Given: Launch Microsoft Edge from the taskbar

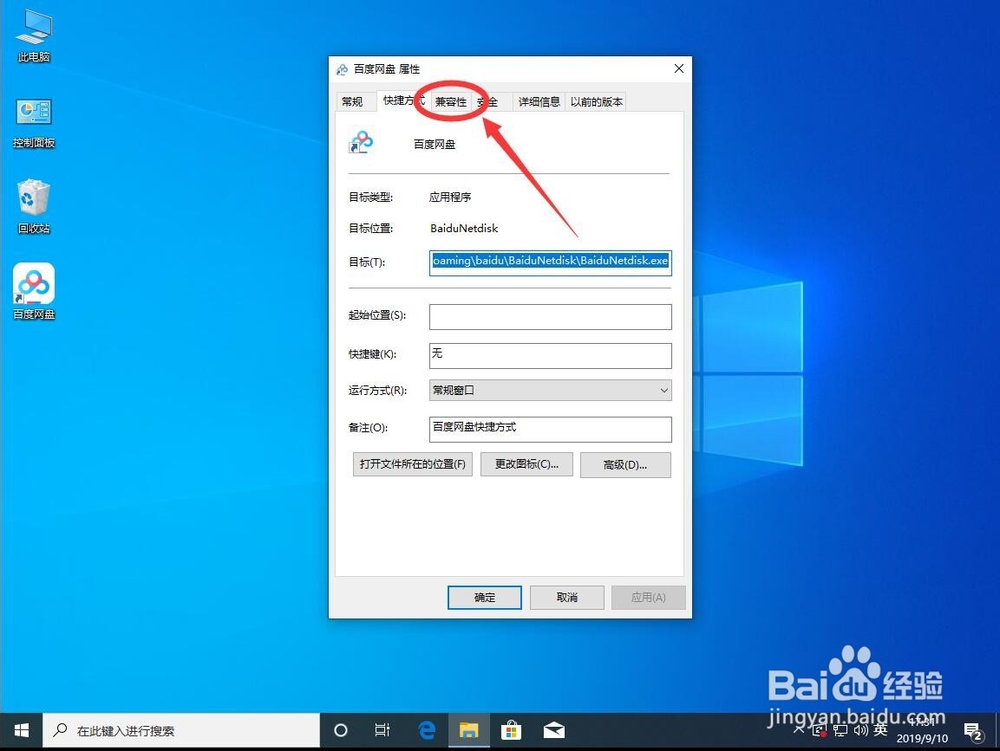Looking at the screenshot, I should click(426, 730).
